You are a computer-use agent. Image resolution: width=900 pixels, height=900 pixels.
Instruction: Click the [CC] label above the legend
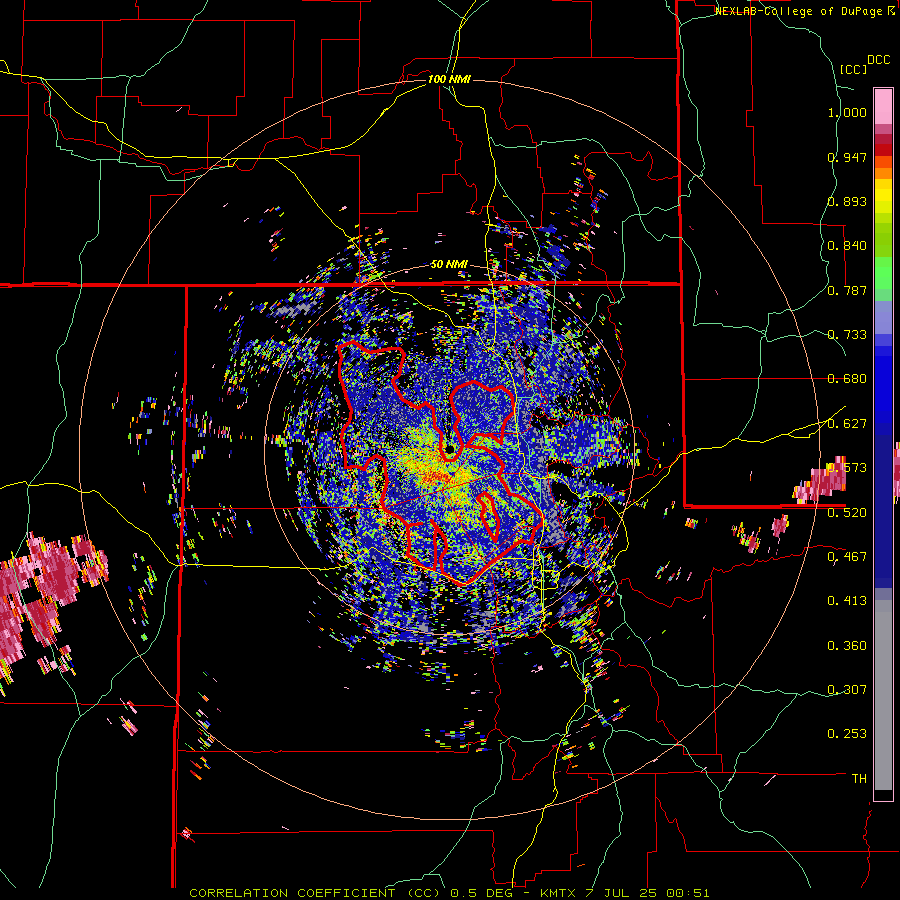coord(853,69)
